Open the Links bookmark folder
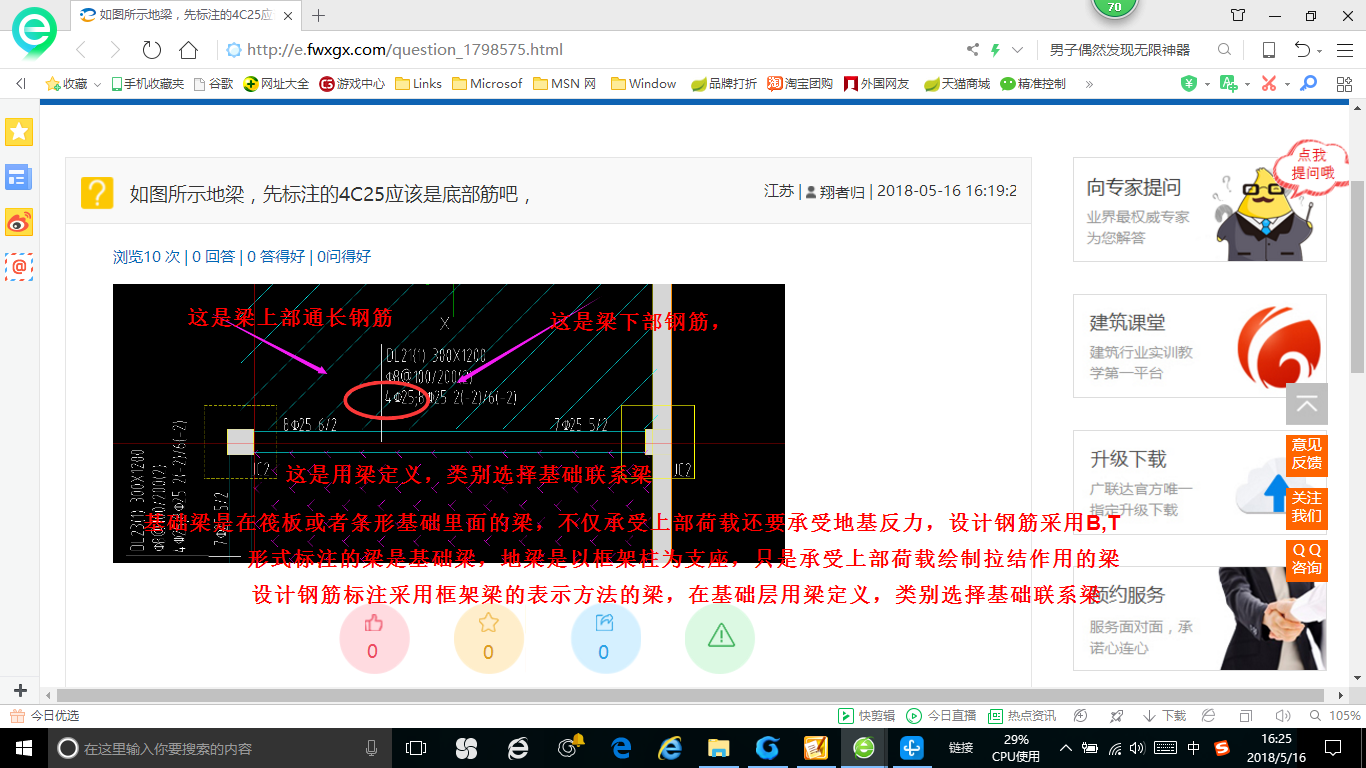Screen dimensions: 1366x768 [418, 84]
